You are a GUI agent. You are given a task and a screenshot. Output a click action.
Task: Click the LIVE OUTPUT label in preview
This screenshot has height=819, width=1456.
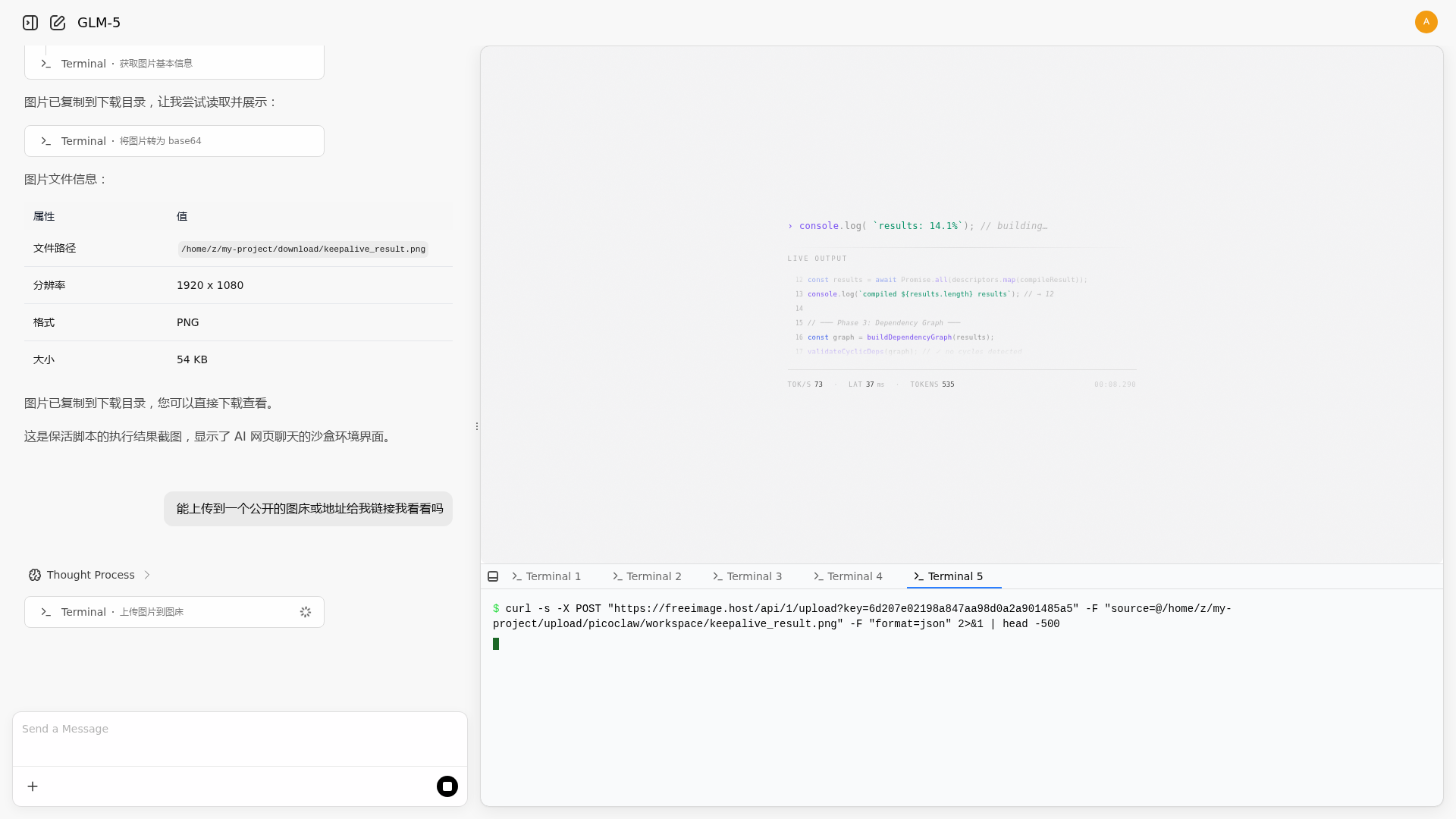[x=817, y=259]
